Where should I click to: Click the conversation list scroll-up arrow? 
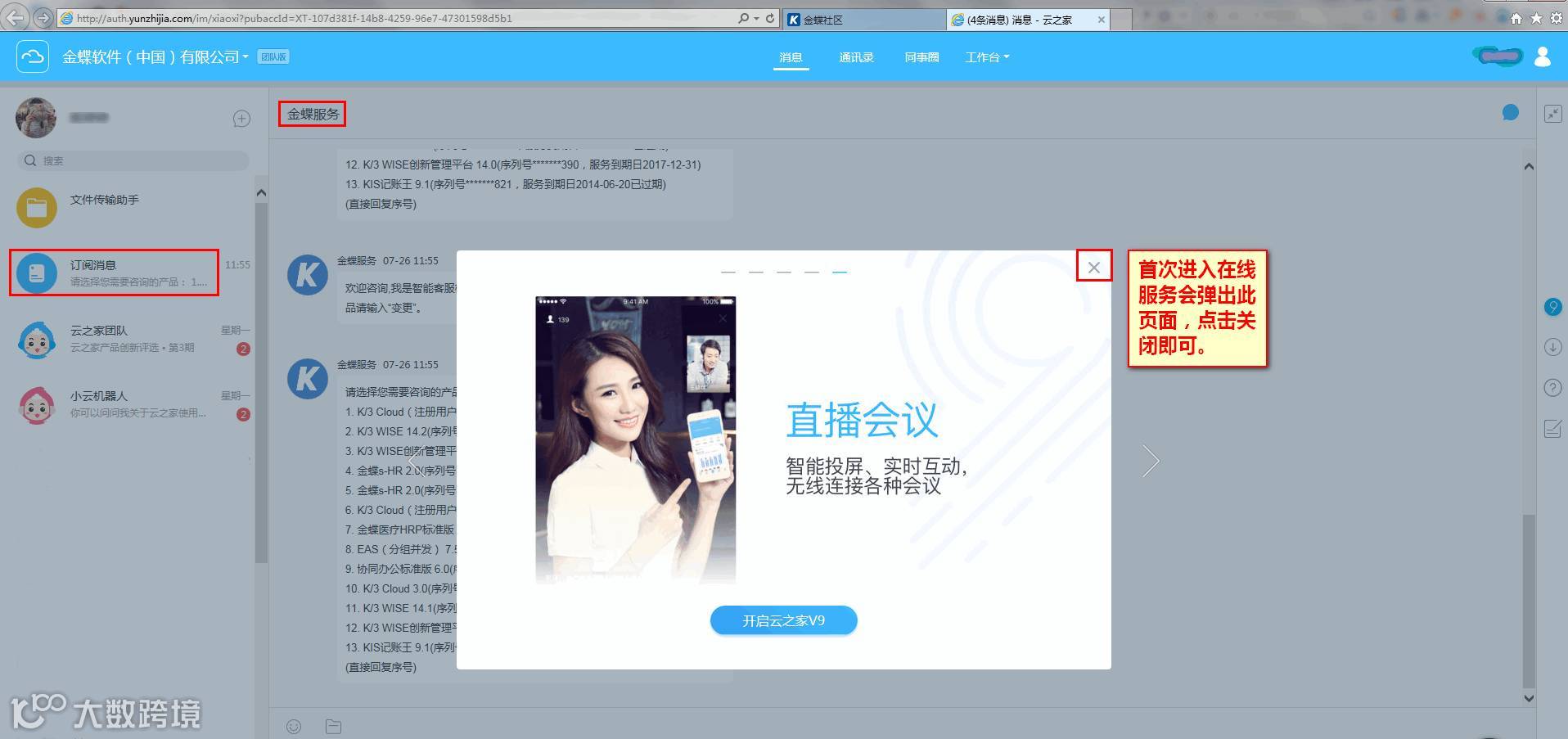point(261,193)
